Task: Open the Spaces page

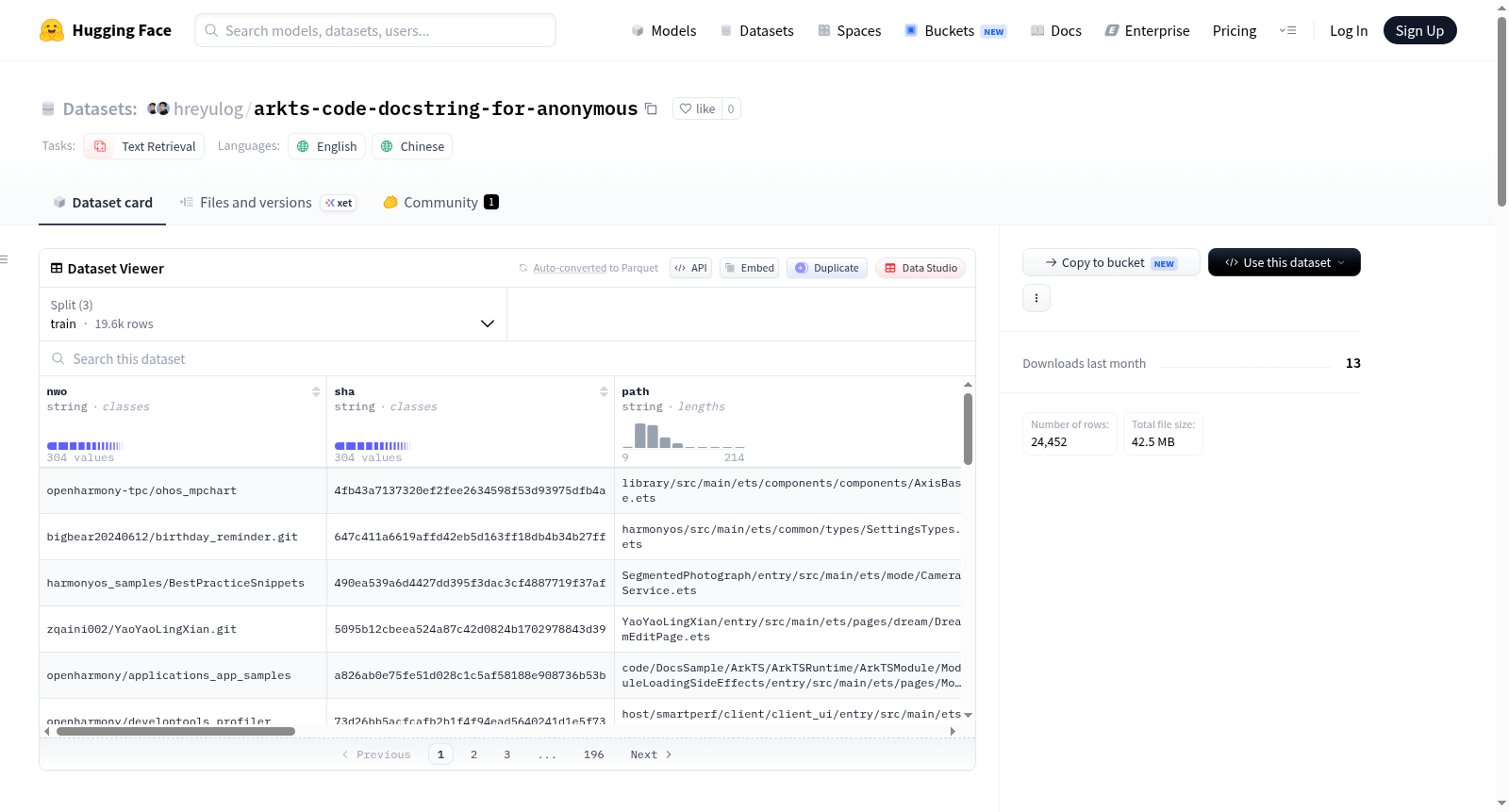Action: click(849, 30)
